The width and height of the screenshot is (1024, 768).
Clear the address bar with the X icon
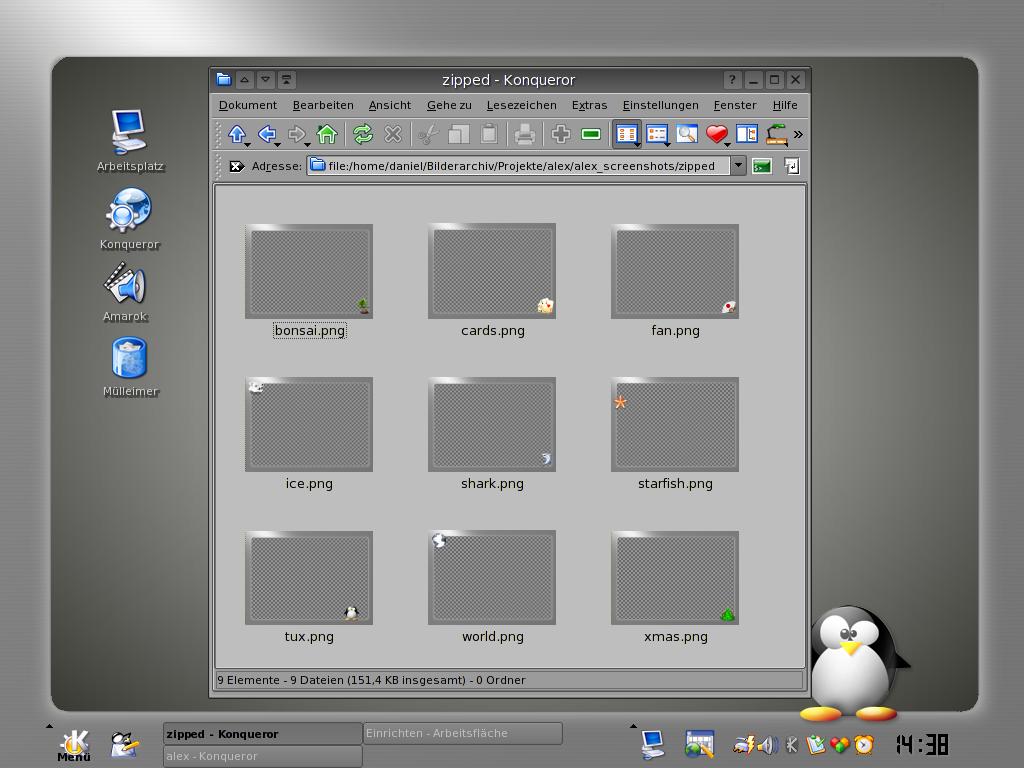[x=236, y=167]
